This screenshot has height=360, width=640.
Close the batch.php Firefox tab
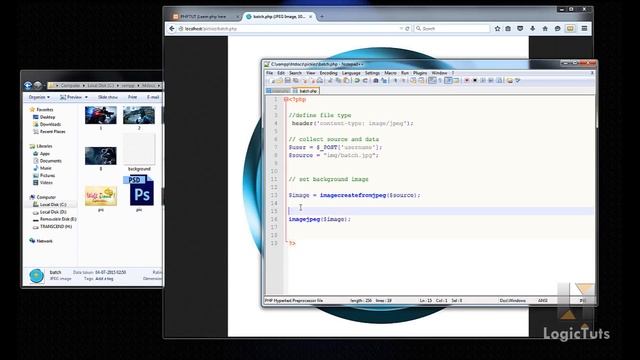tap(311, 16)
